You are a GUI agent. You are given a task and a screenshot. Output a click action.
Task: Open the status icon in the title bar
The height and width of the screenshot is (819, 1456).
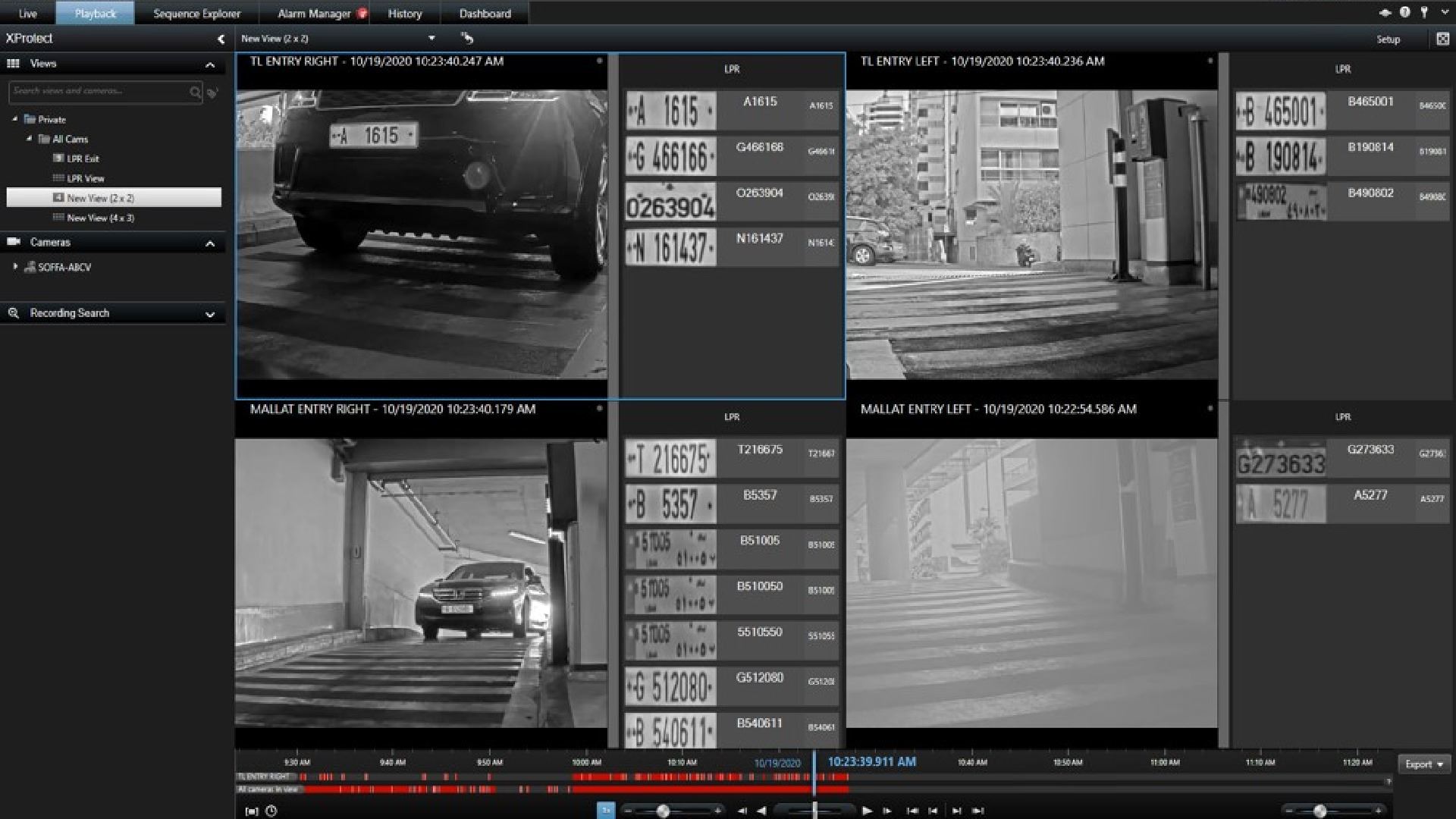point(1385,12)
